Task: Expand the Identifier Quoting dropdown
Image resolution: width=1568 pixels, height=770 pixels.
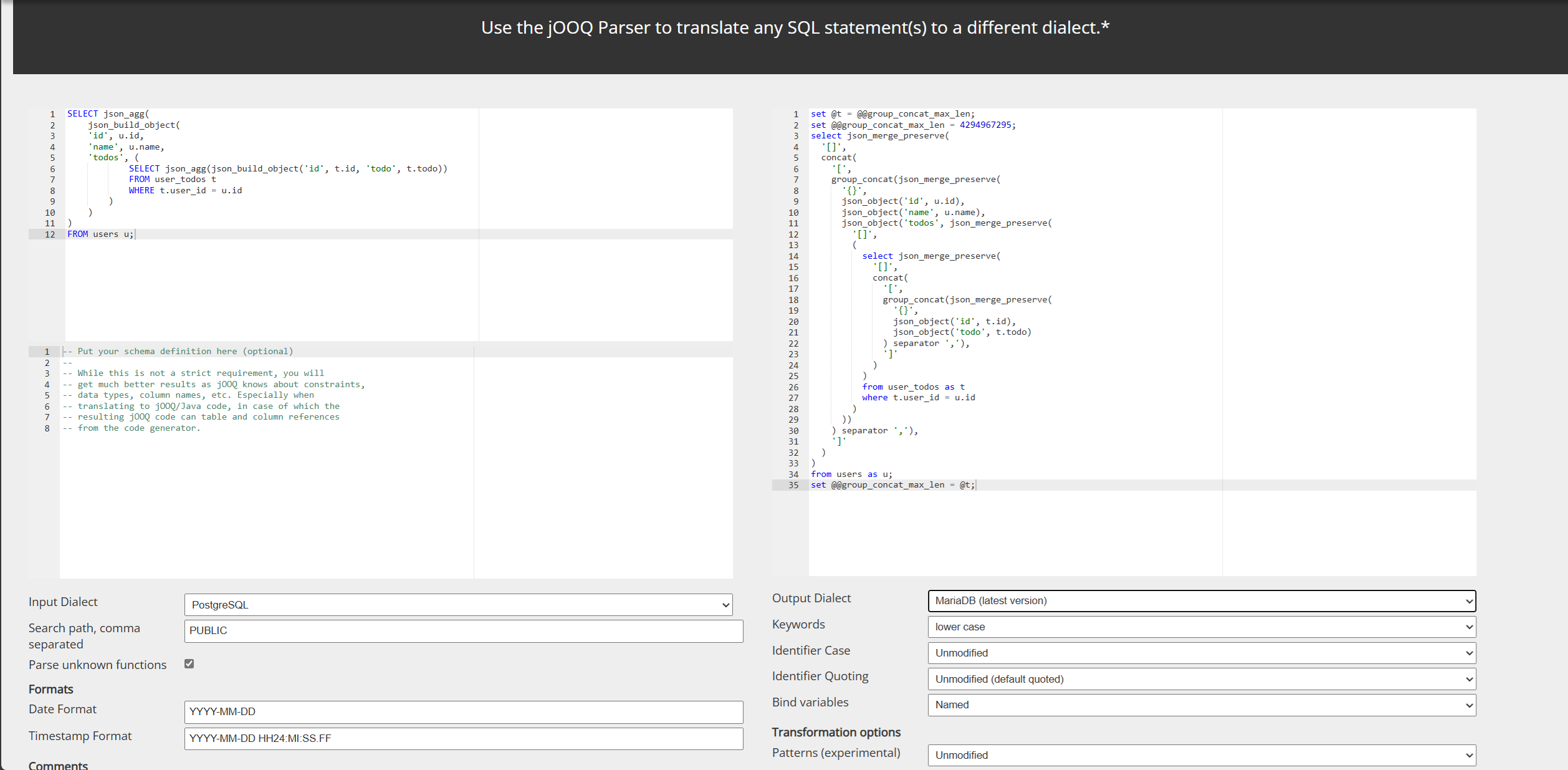Action: tap(1202, 680)
